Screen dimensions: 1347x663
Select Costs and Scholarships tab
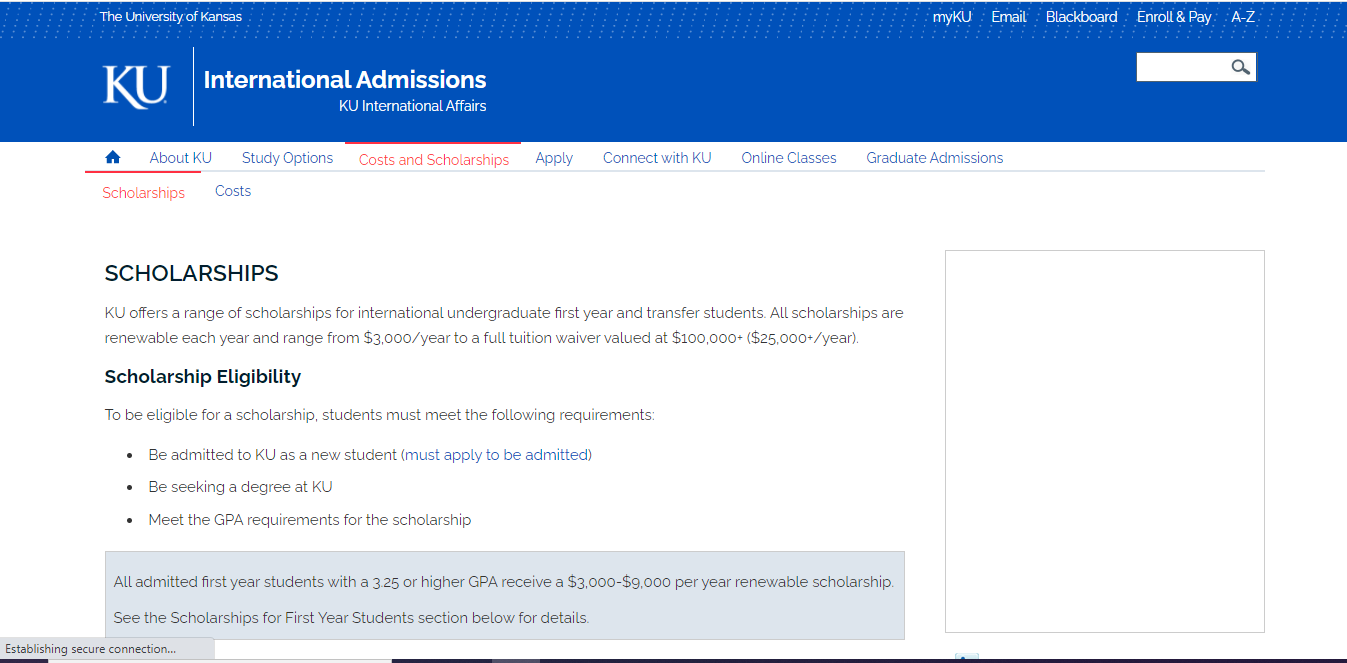434,160
